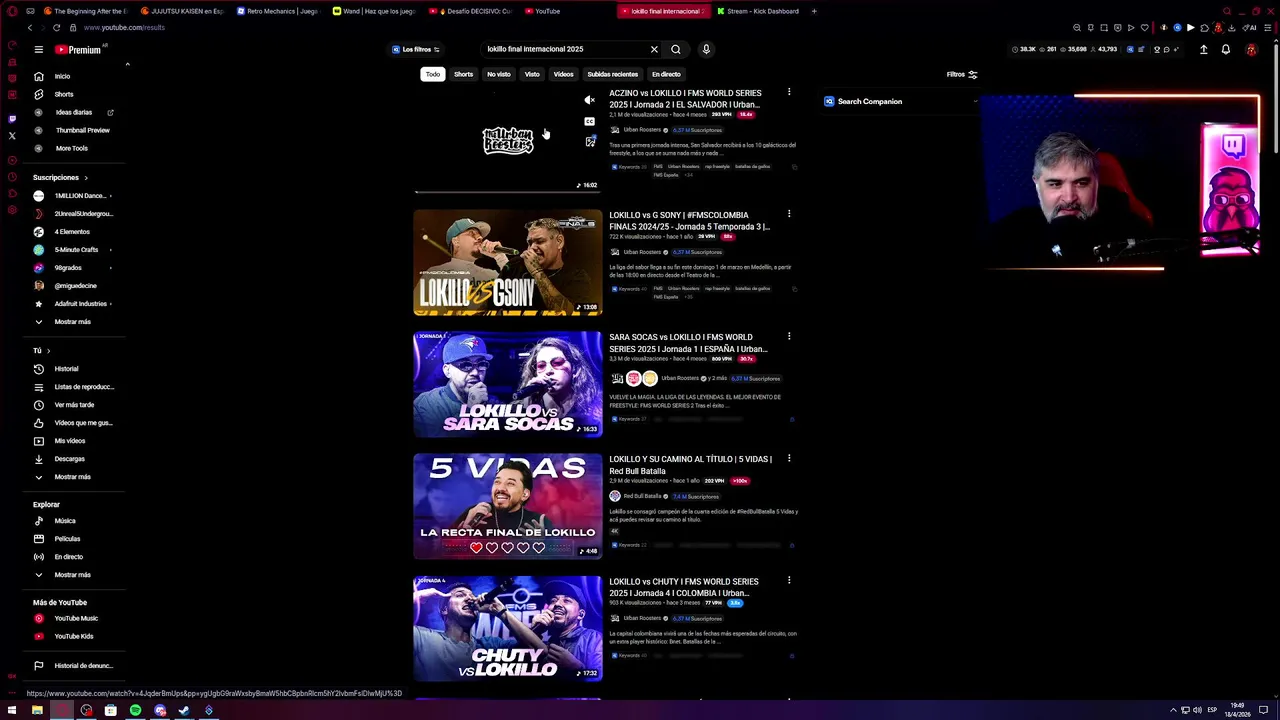Open Adafruit Industries subscription
The height and width of the screenshot is (720, 1280).
pyautogui.click(x=79, y=304)
